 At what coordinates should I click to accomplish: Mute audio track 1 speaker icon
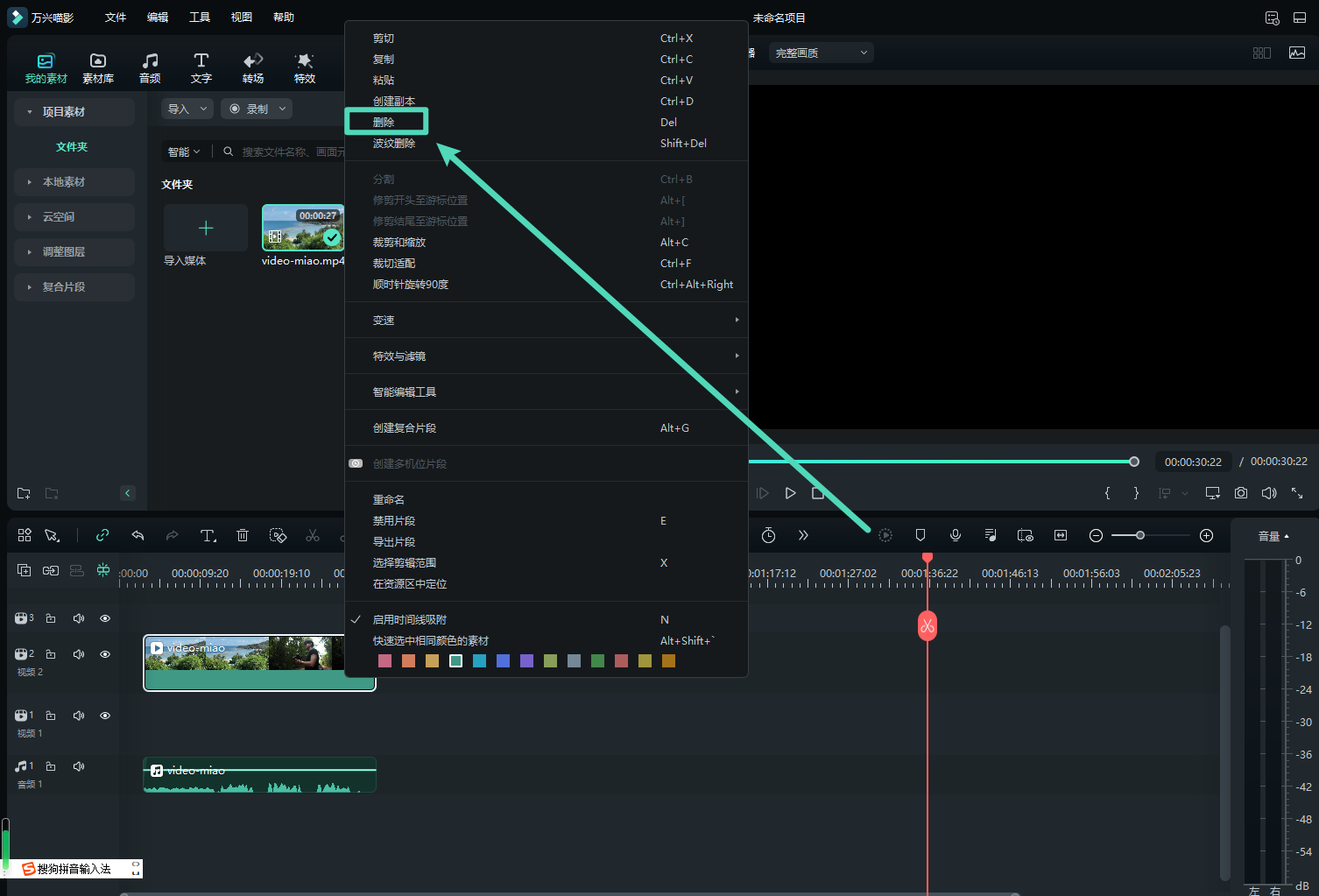[79, 766]
